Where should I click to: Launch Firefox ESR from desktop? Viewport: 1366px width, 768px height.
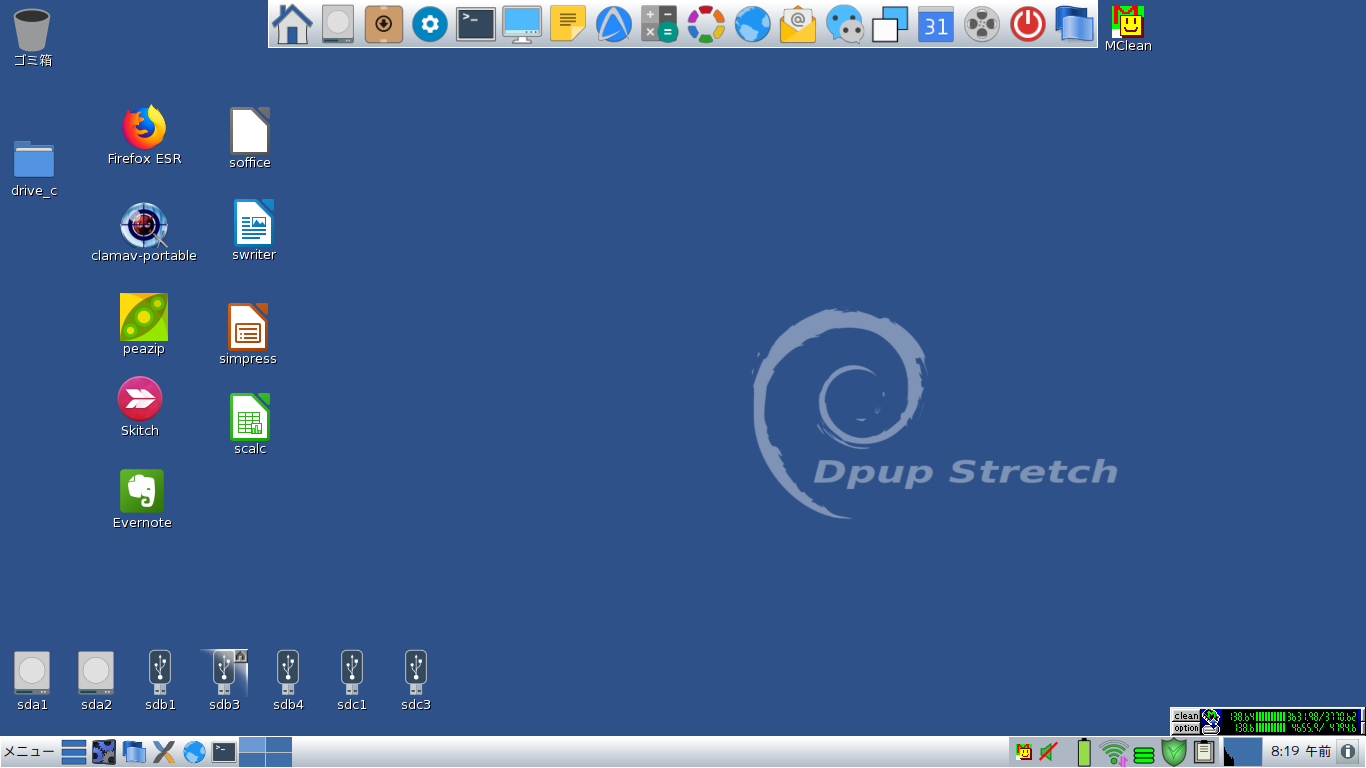(144, 136)
